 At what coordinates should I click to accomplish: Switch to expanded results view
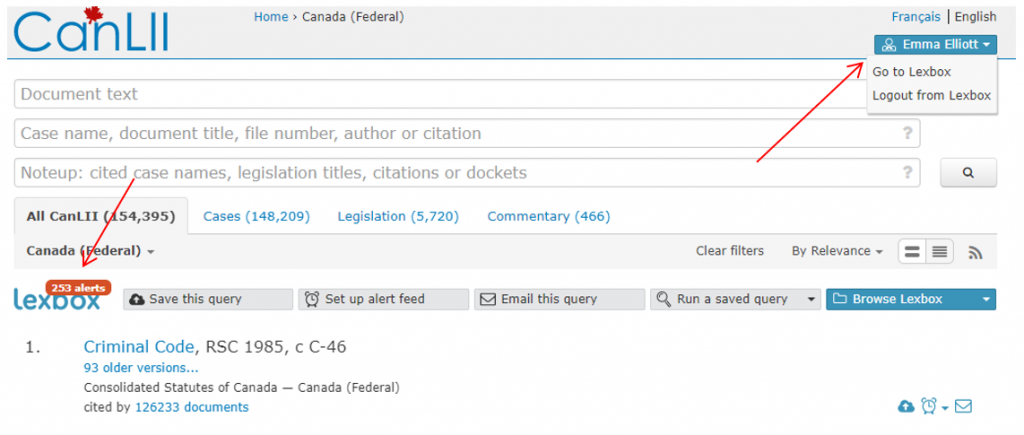point(912,252)
